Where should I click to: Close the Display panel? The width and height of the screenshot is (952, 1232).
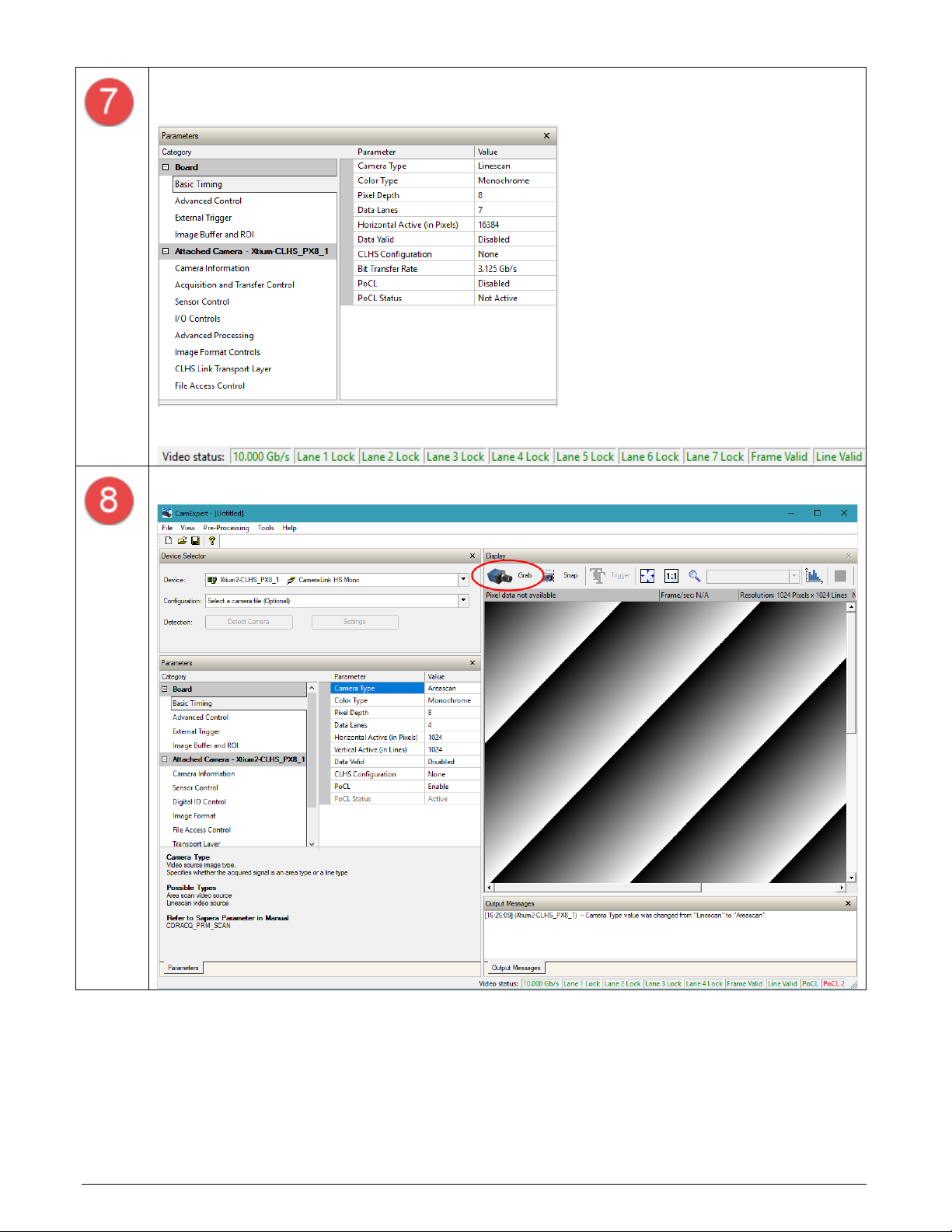point(849,556)
